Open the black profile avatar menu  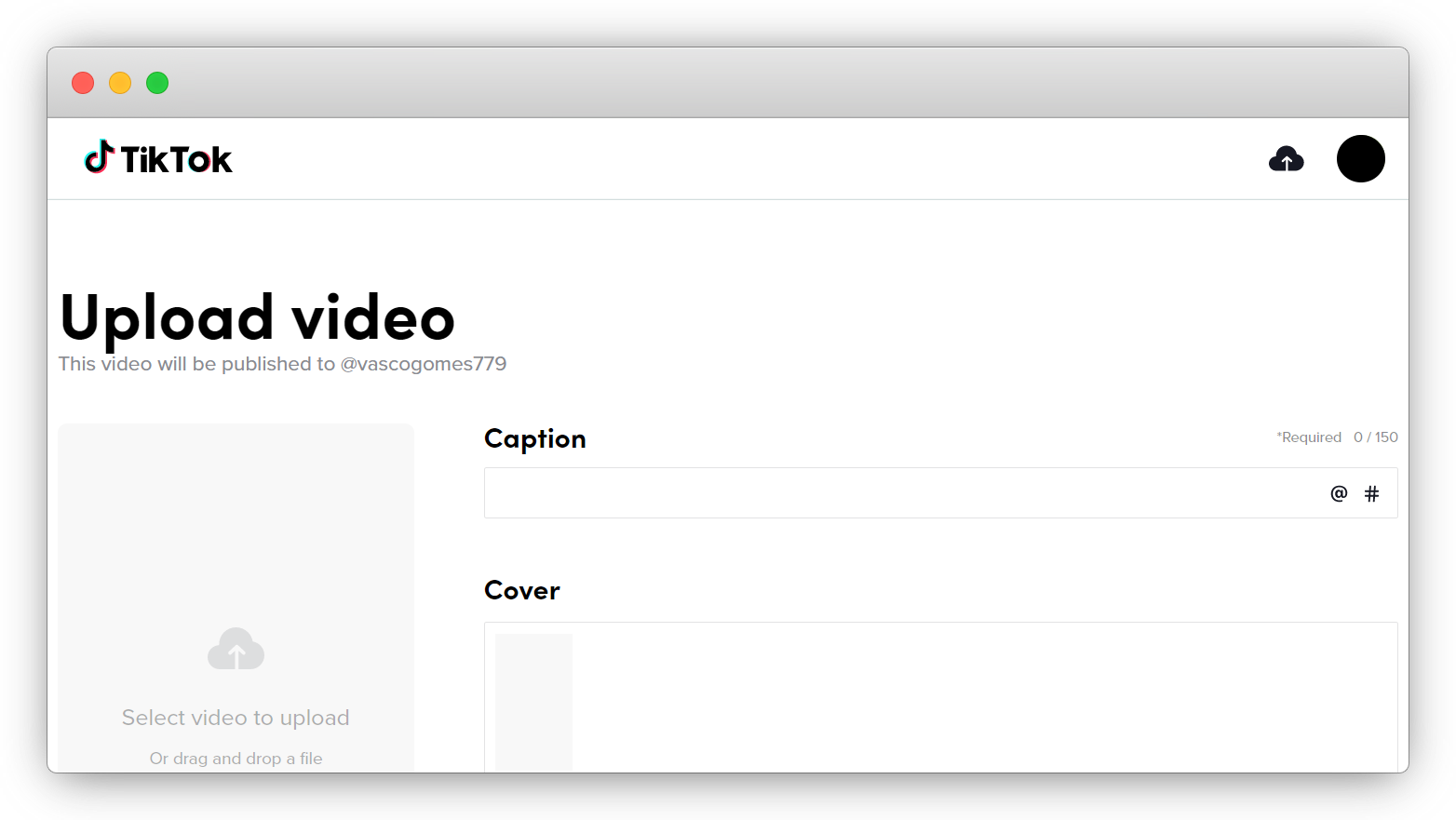(1360, 159)
